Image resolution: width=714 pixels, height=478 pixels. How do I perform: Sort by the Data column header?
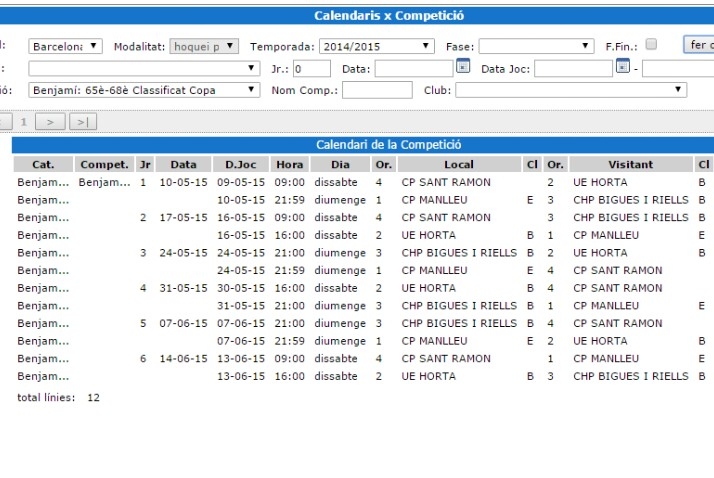183,164
